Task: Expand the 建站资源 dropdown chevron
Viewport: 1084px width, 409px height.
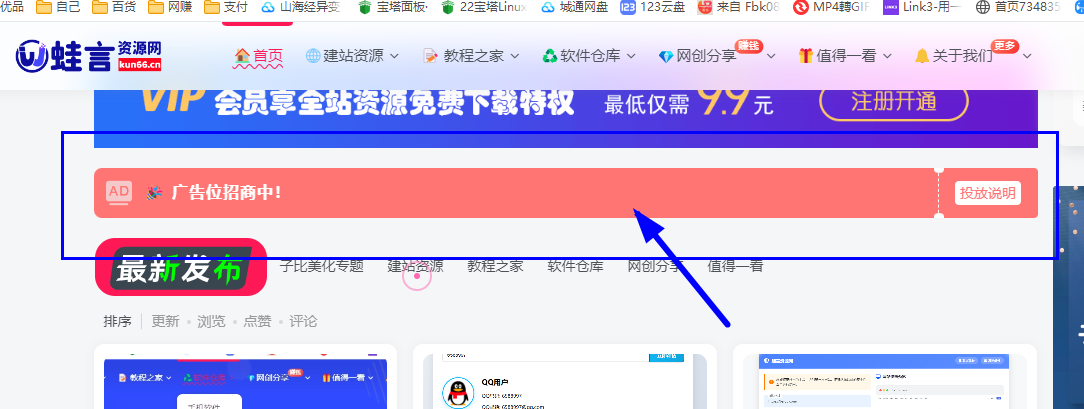Action: pyautogui.click(x=394, y=56)
